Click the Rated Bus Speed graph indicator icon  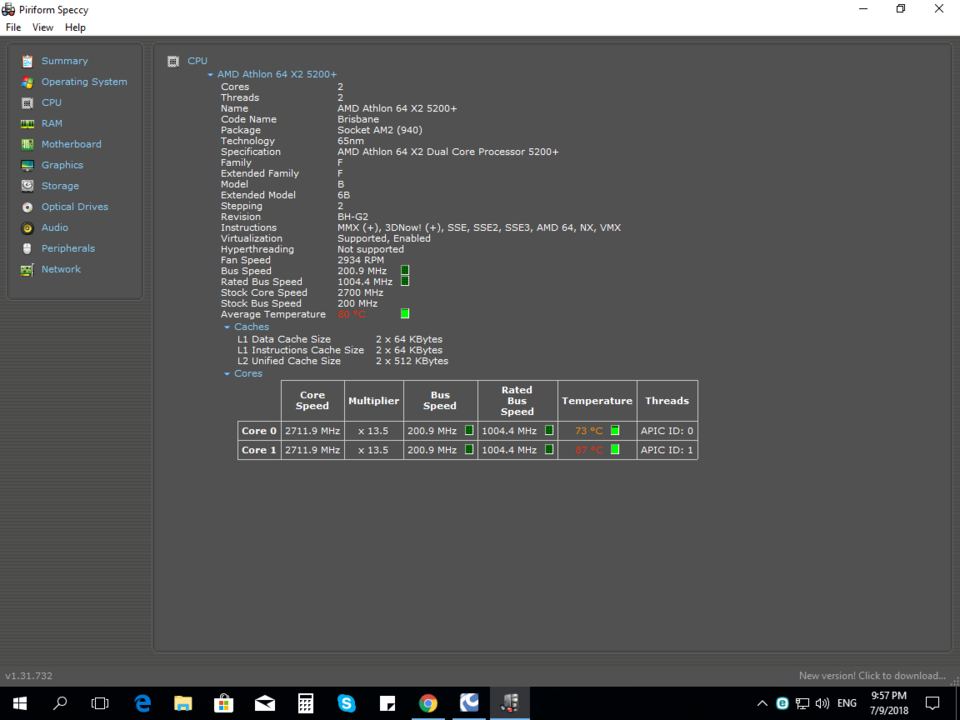pos(405,282)
